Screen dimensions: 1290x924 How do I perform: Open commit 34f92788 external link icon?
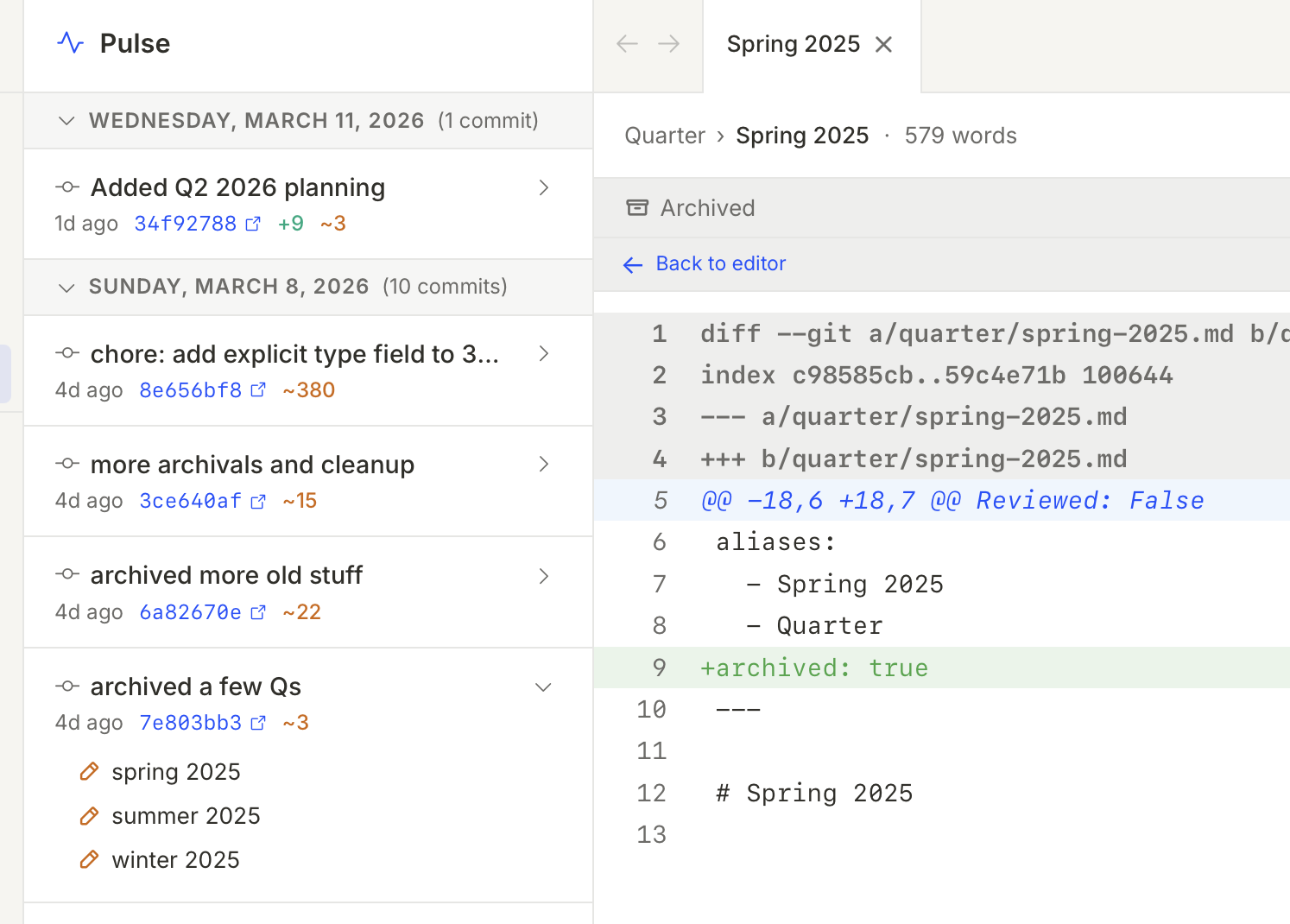point(253,225)
